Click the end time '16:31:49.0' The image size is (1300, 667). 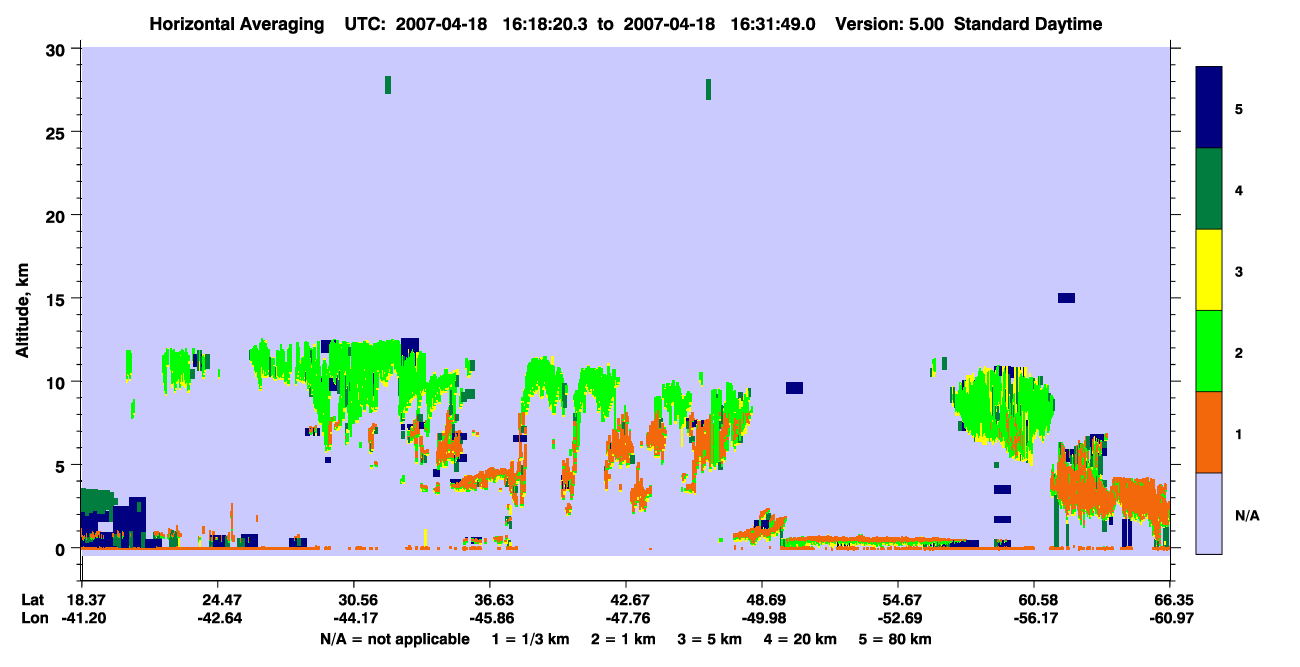point(775,24)
